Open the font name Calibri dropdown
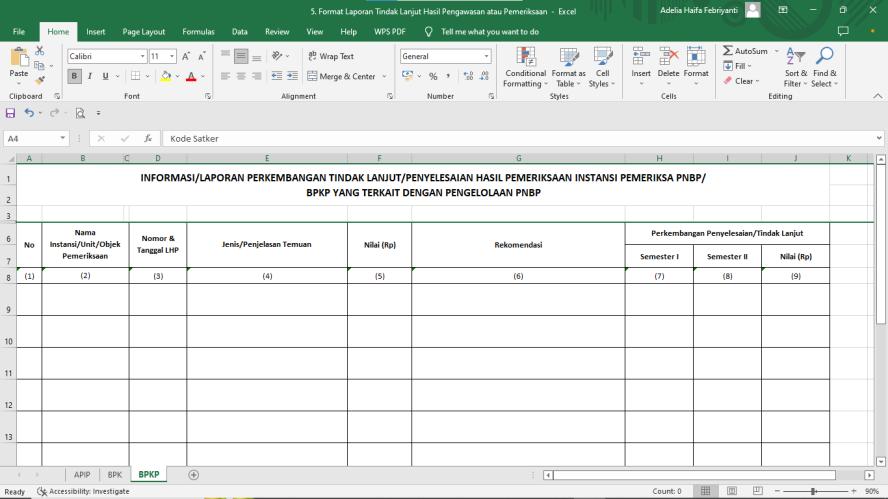 (x=143, y=56)
